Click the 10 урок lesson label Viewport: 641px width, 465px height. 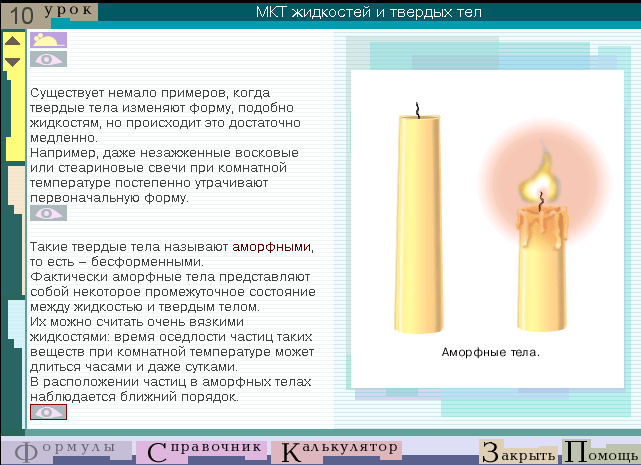(49, 14)
